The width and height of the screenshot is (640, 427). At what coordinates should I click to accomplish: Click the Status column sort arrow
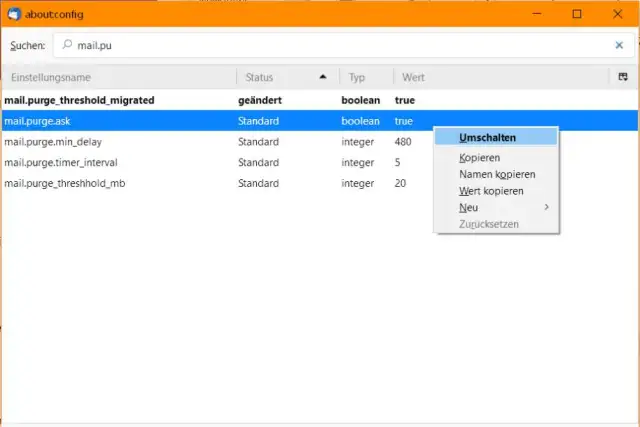click(322, 77)
